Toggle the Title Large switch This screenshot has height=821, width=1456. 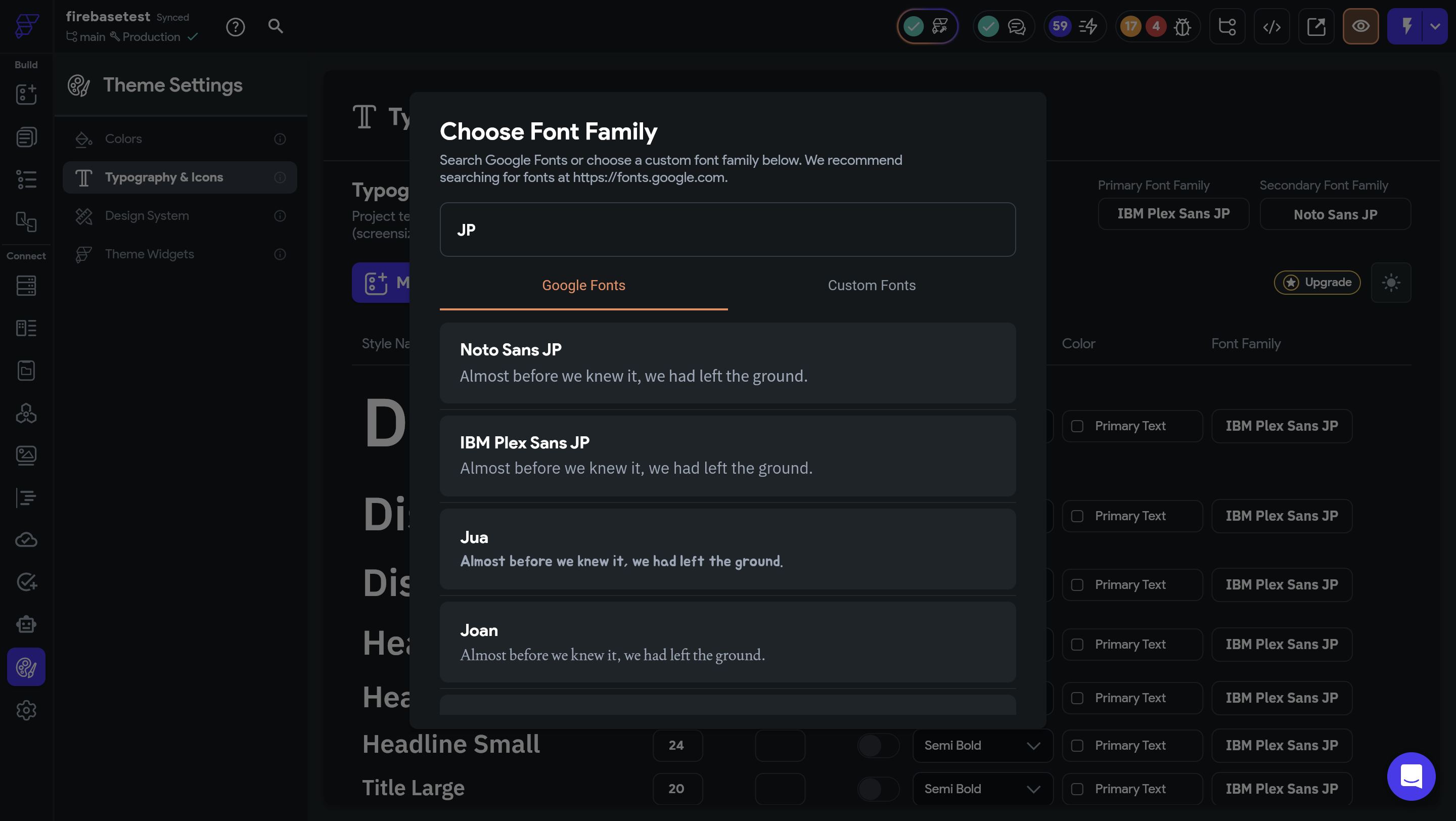(878, 789)
